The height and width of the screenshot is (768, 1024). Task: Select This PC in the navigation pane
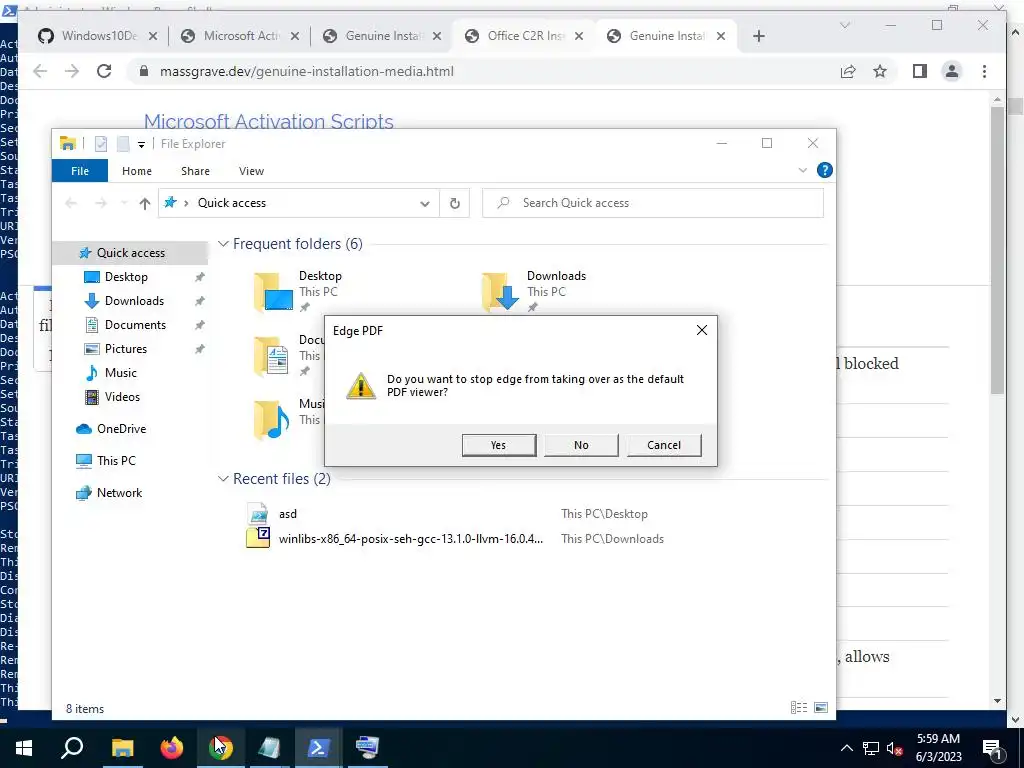click(116, 461)
